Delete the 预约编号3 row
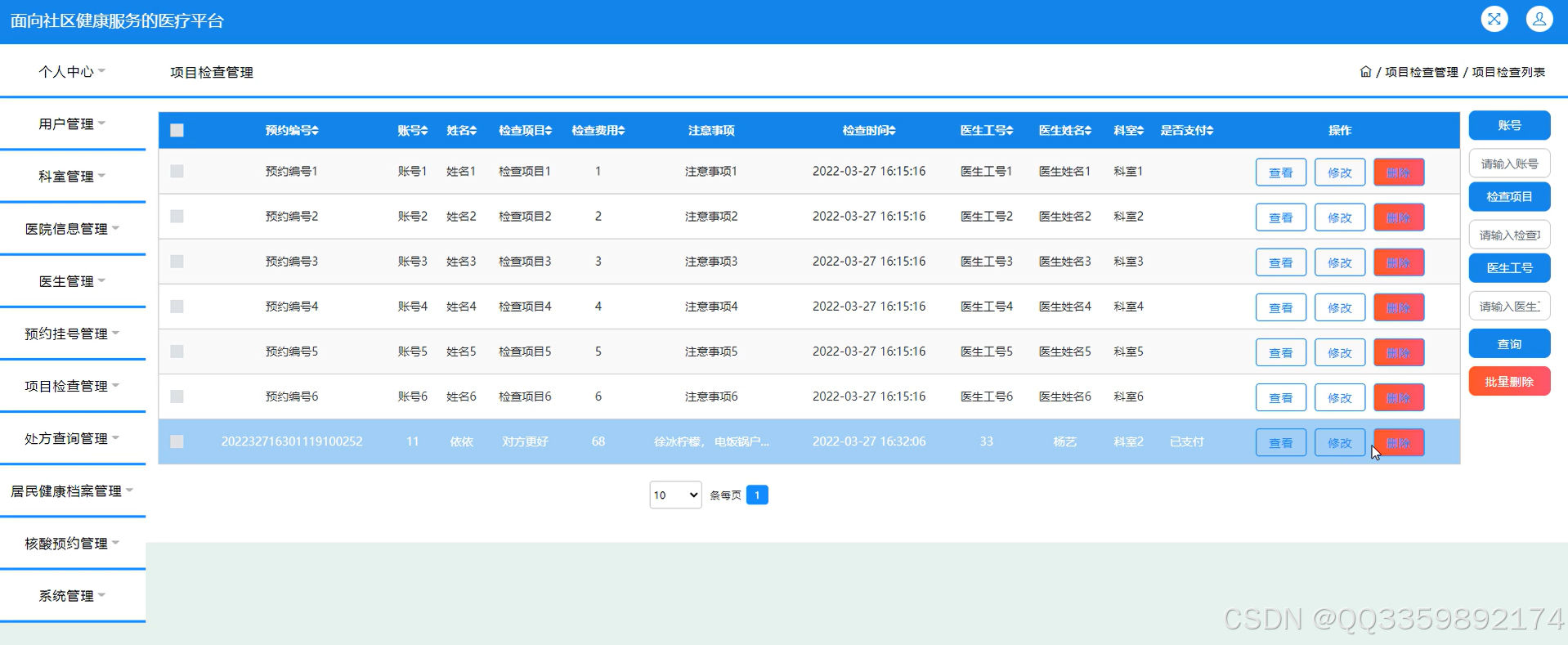This screenshot has height=645, width=1568. 1399,262
